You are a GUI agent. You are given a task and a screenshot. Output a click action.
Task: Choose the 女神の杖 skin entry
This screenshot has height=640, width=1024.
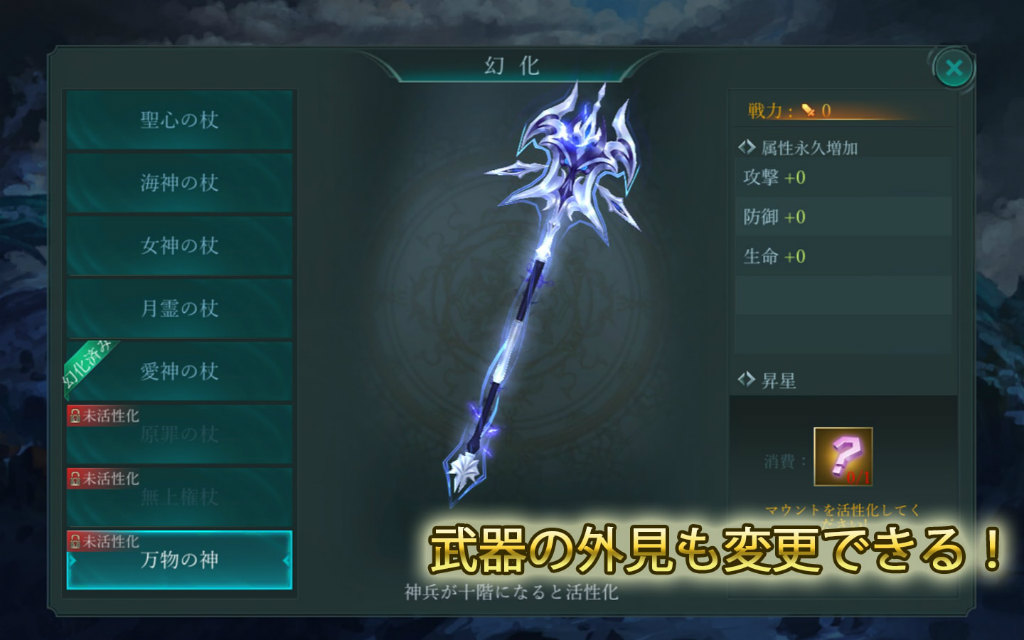[x=180, y=246]
